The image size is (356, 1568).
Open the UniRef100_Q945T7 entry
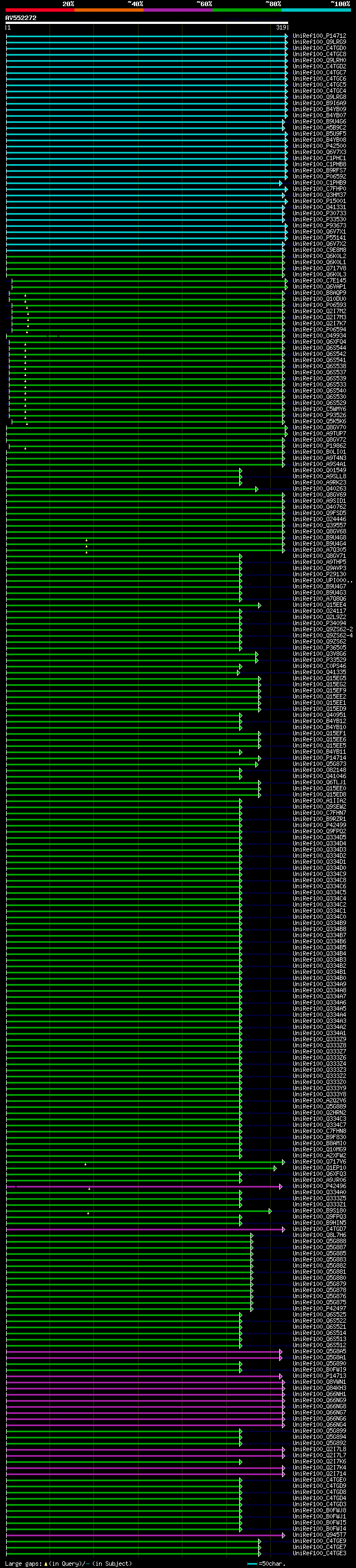319,1535
